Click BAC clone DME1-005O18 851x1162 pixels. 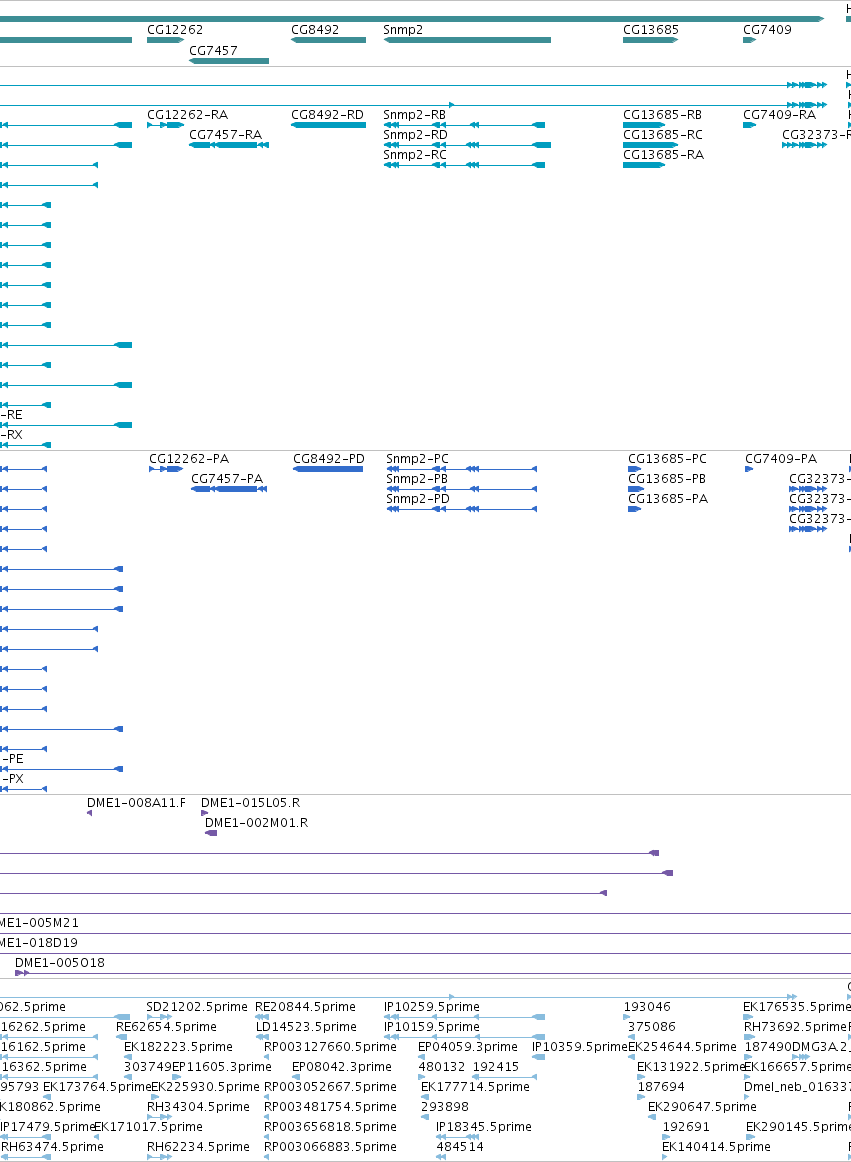(x=60, y=963)
